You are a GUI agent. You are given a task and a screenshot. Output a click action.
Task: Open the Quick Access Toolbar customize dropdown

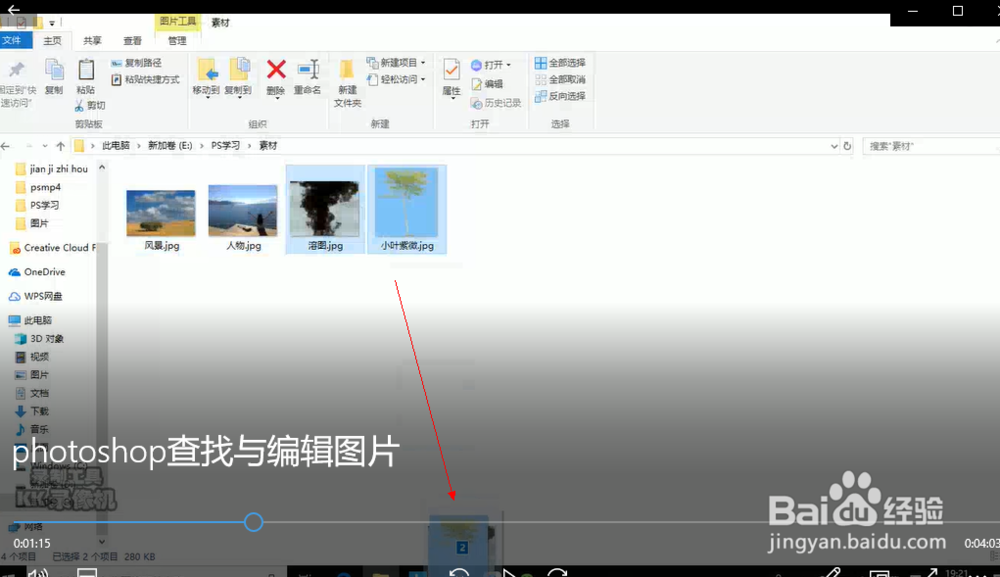[52, 23]
